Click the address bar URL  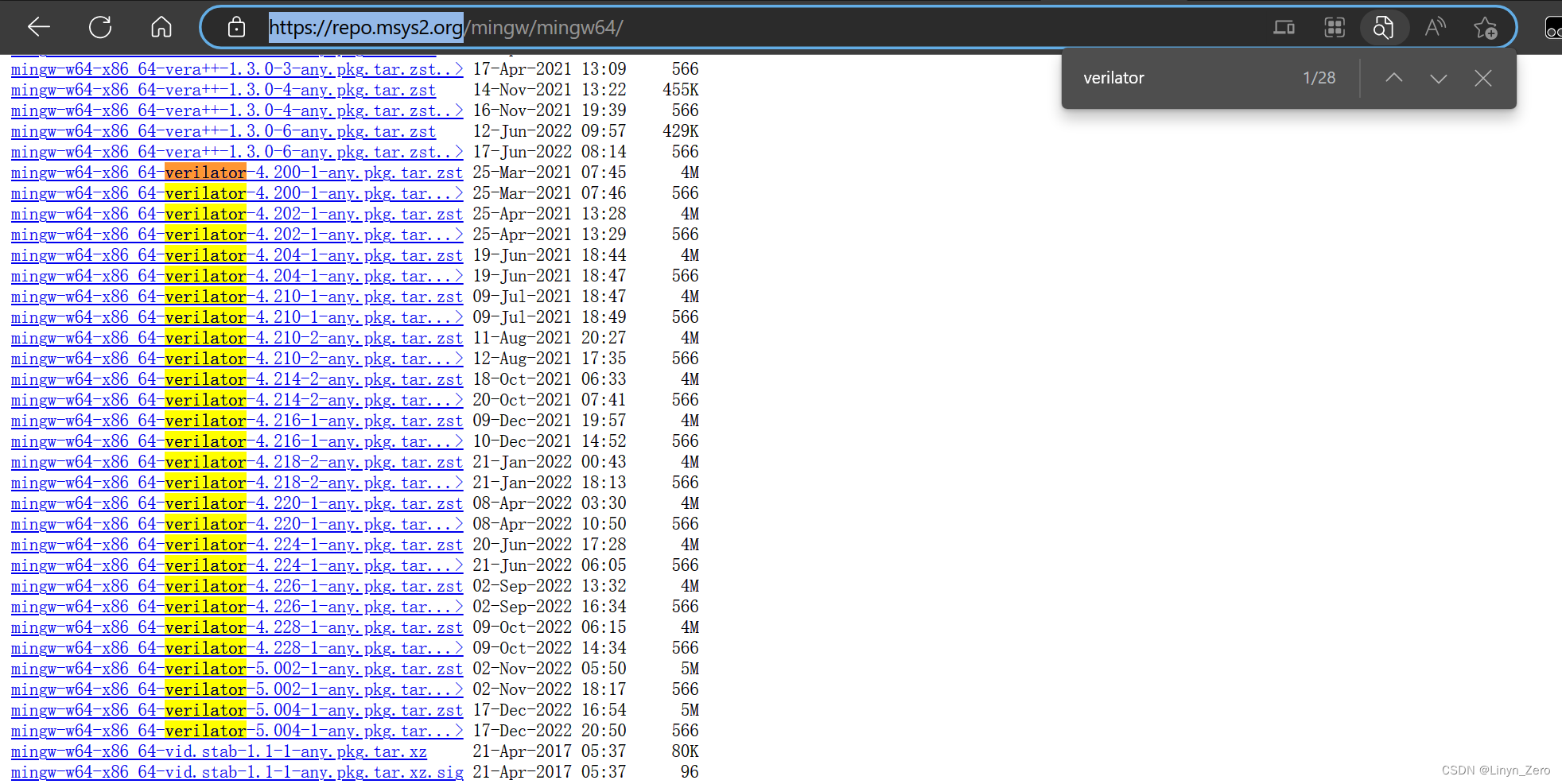coord(445,28)
